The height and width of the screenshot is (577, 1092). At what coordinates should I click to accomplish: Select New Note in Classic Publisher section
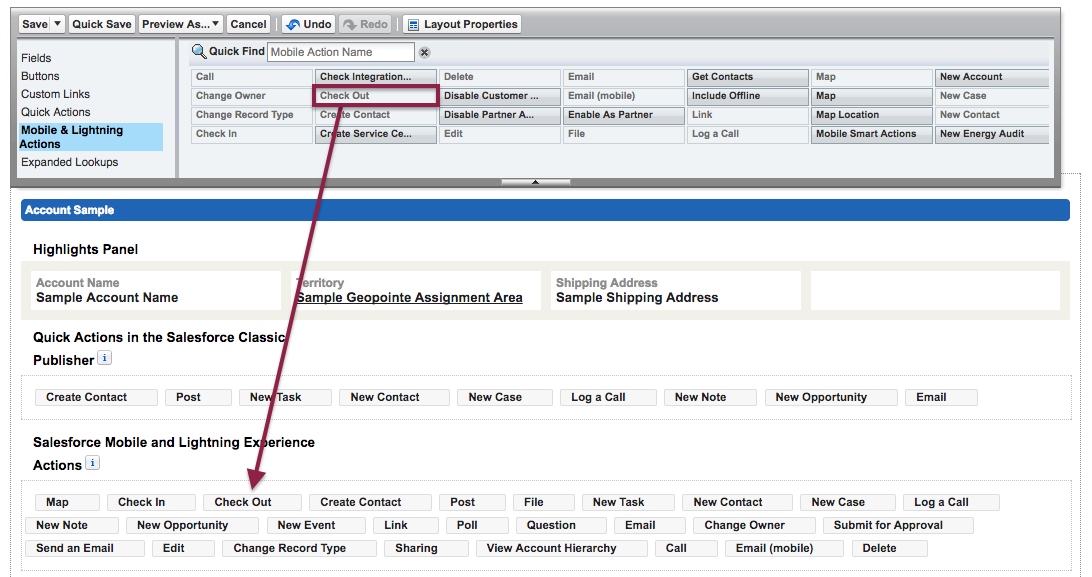click(710, 397)
